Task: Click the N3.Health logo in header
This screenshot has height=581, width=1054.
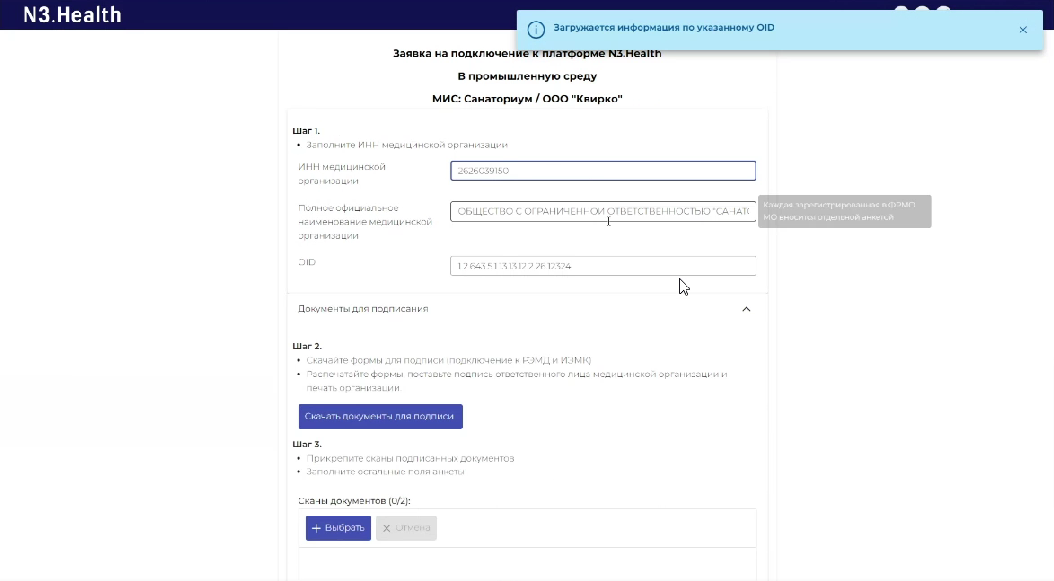Action: [x=72, y=14]
